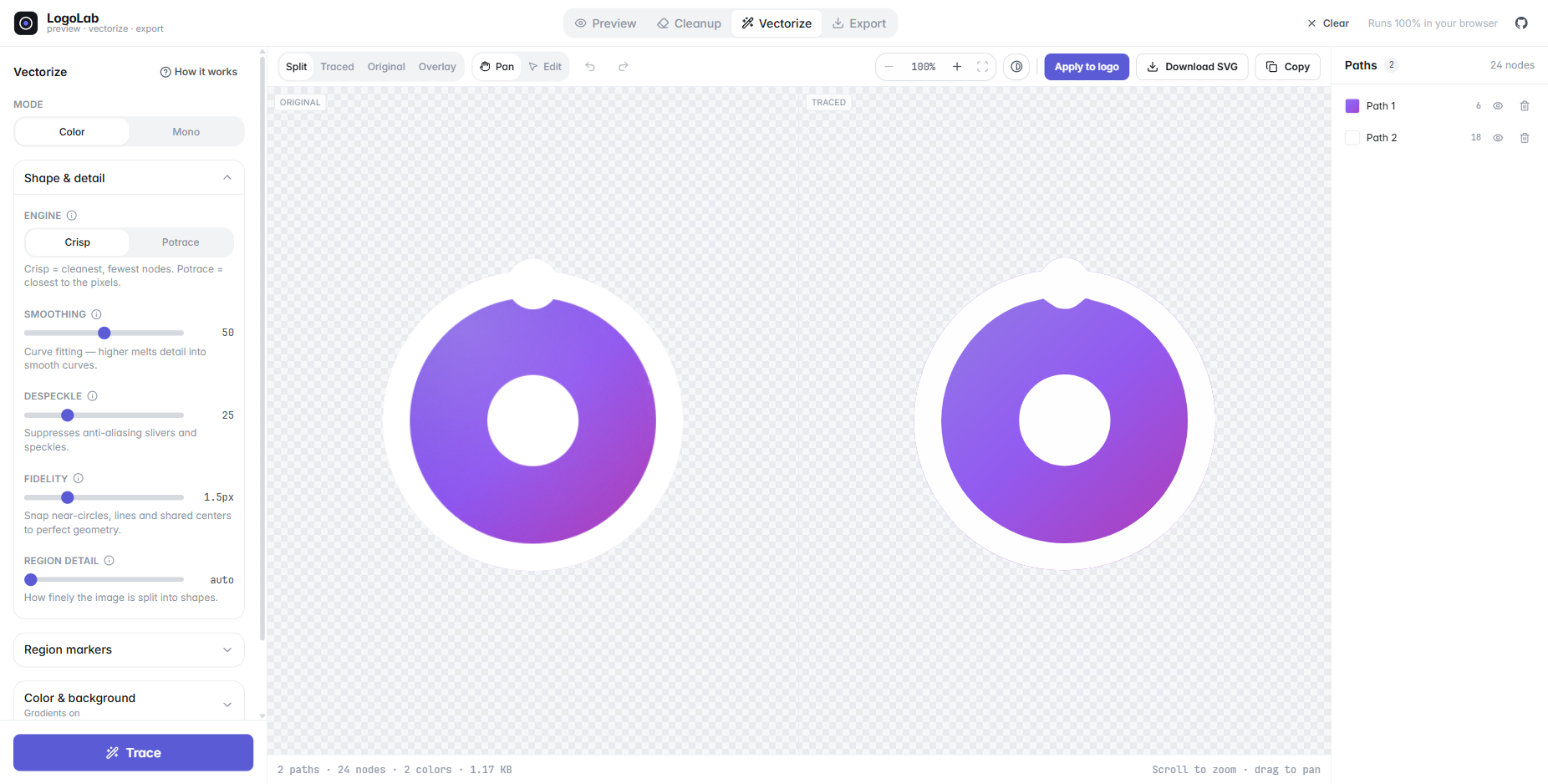The width and height of the screenshot is (1548, 784).
Task: Show the Fidelity info icon
Action: coord(79,479)
